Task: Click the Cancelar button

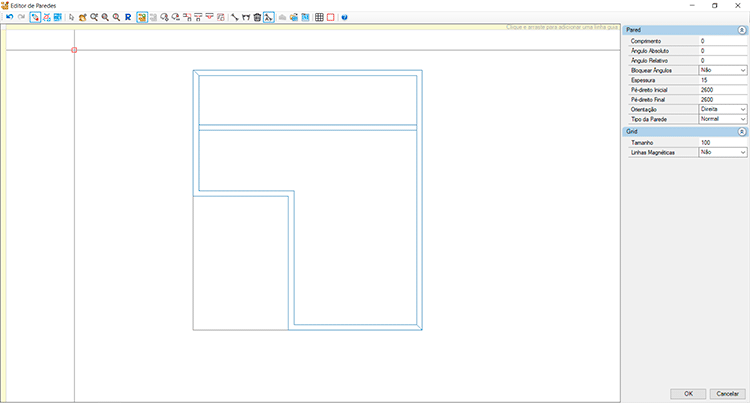Action: point(728,393)
